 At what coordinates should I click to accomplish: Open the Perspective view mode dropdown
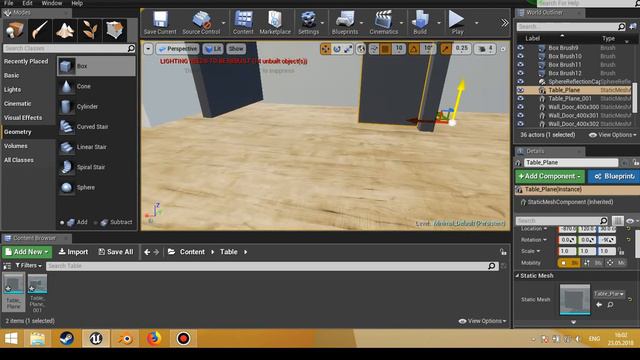[178, 49]
